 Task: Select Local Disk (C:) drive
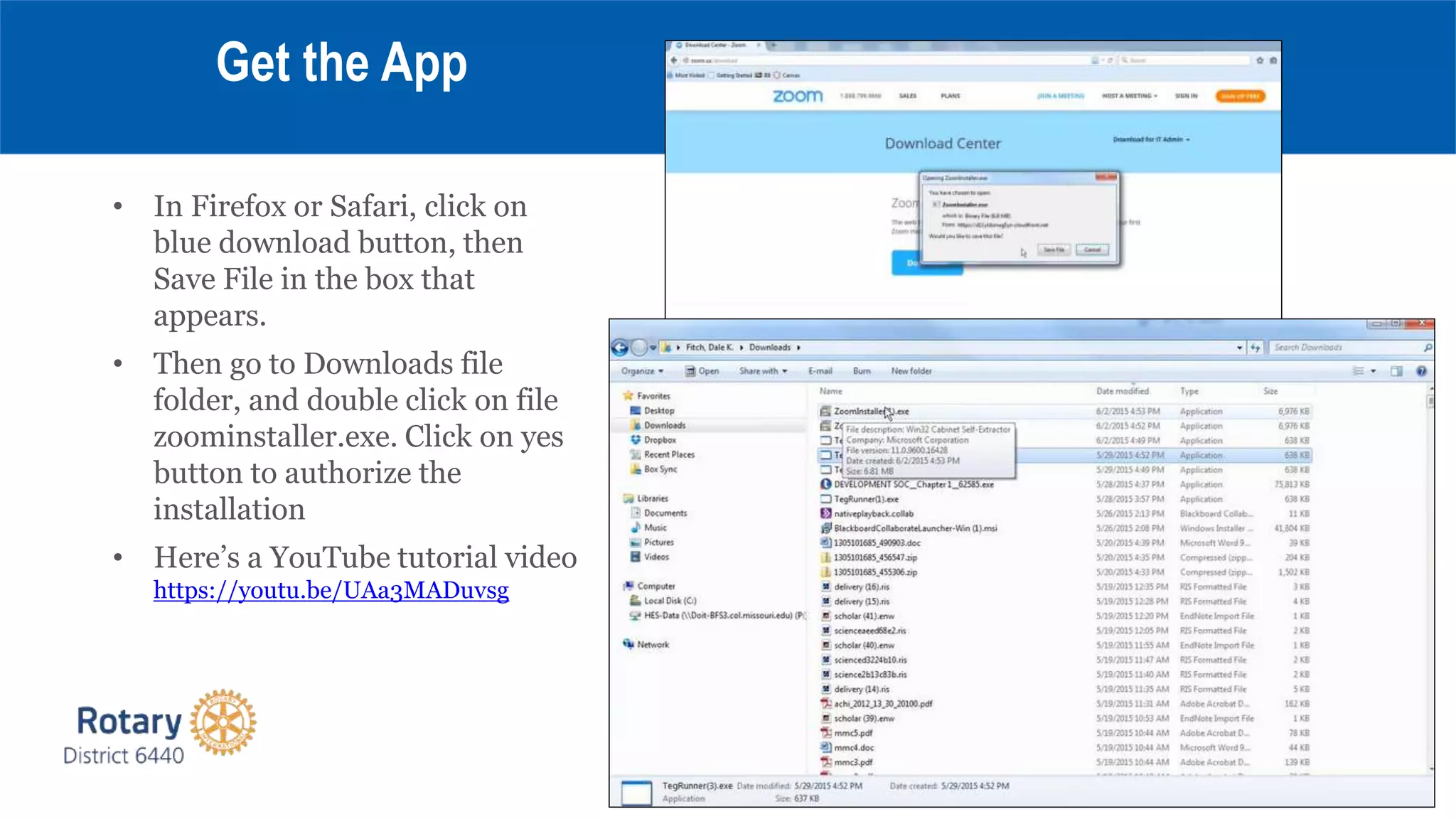[663, 601]
